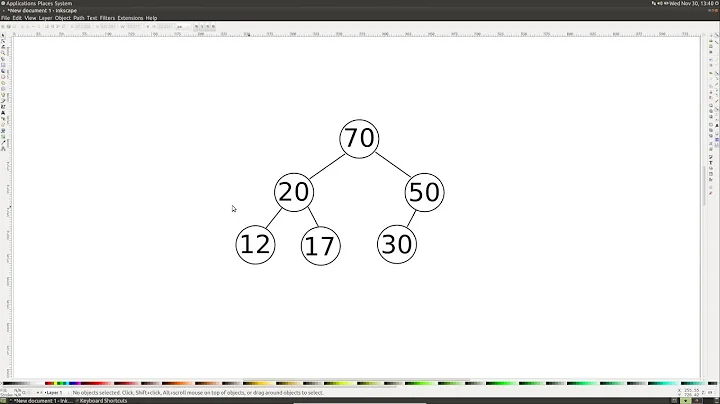Open the Path menu
Viewport: 720px width, 404px height.
(79, 18)
